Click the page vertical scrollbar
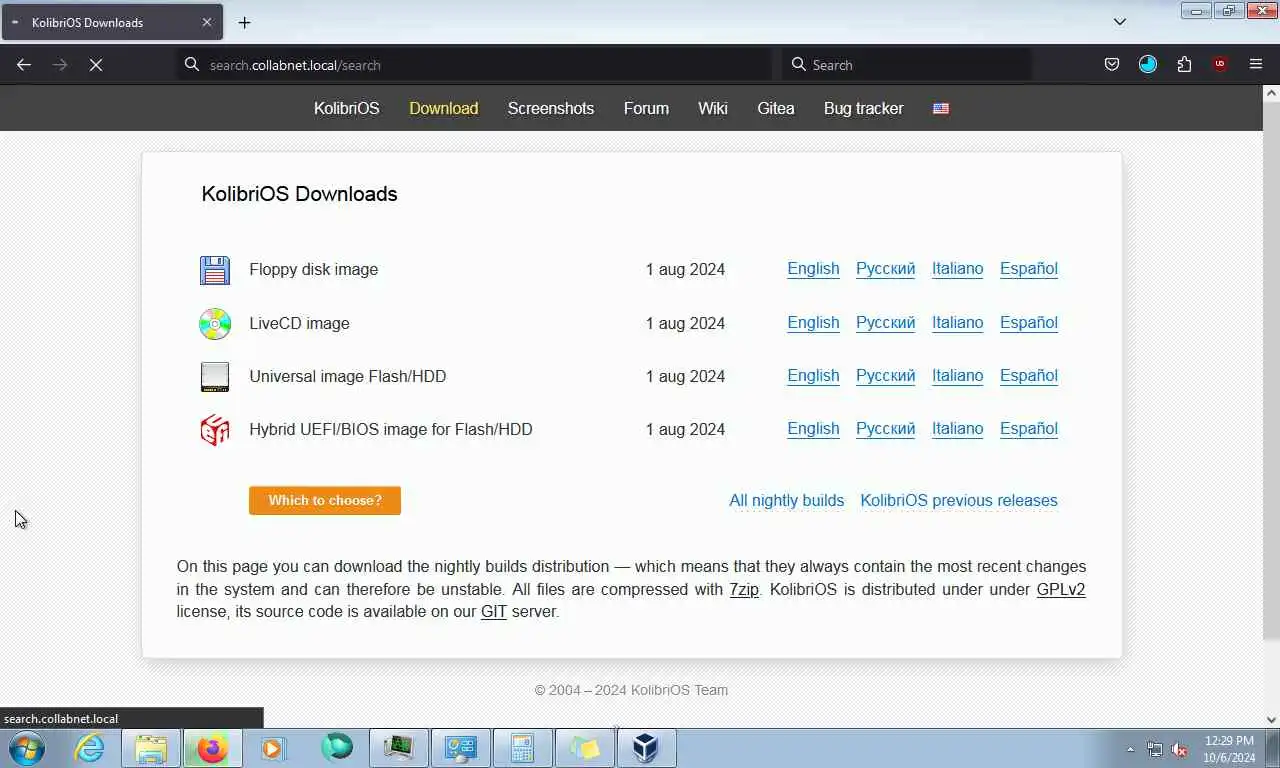The height and width of the screenshot is (768, 1280). pyautogui.click(x=1271, y=370)
